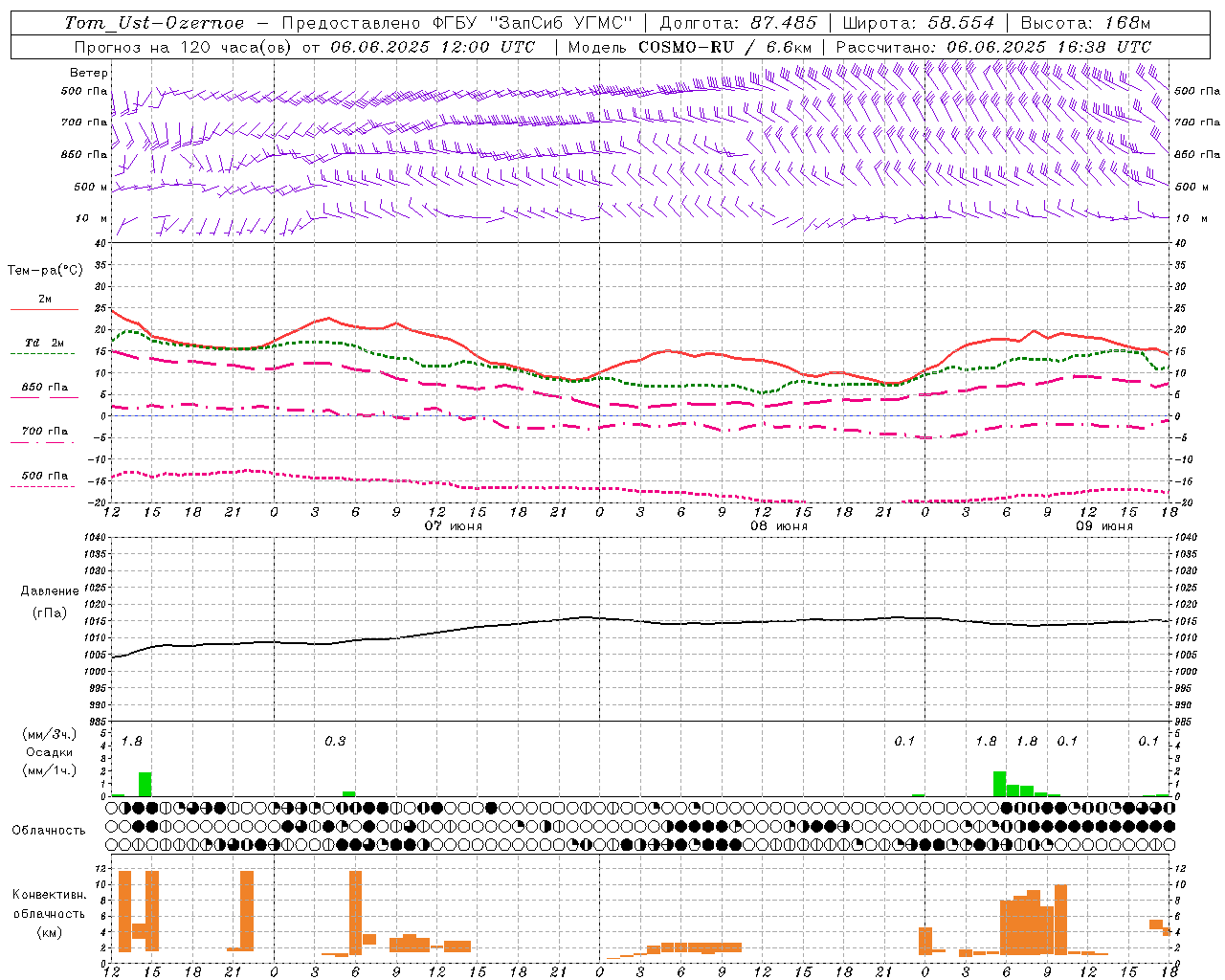Click the Облачность cloud cover label

pos(49,830)
